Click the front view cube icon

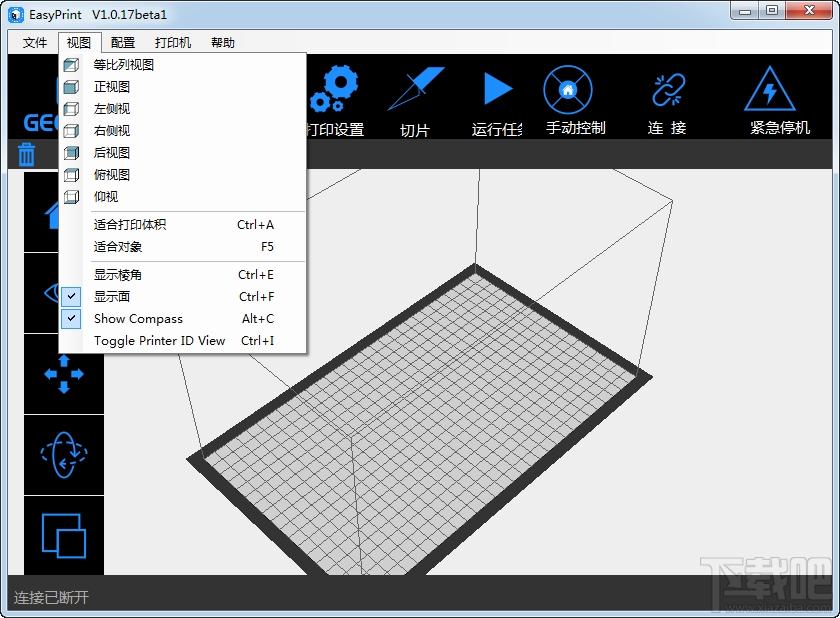click(x=71, y=87)
